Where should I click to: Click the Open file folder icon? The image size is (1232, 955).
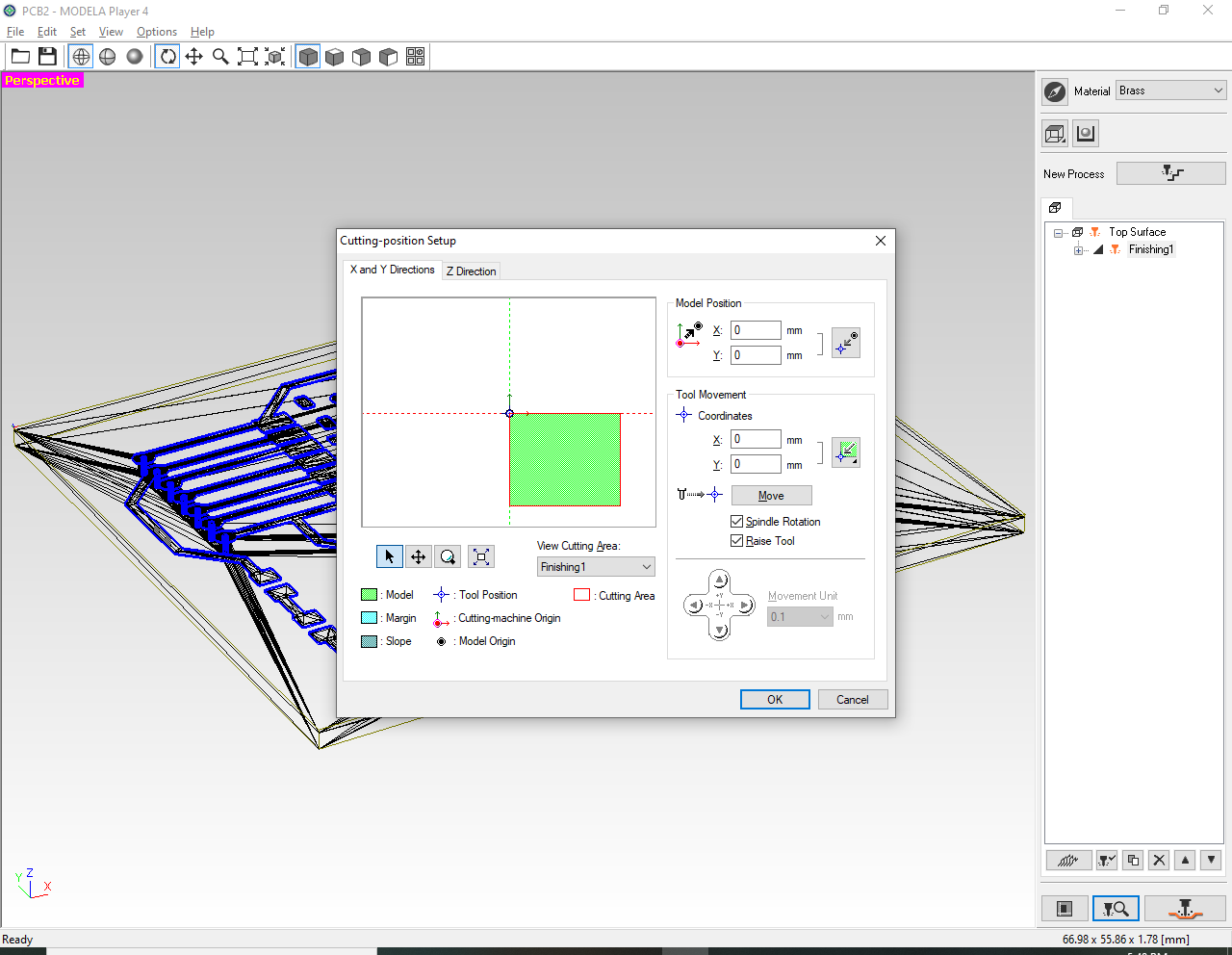(x=20, y=57)
